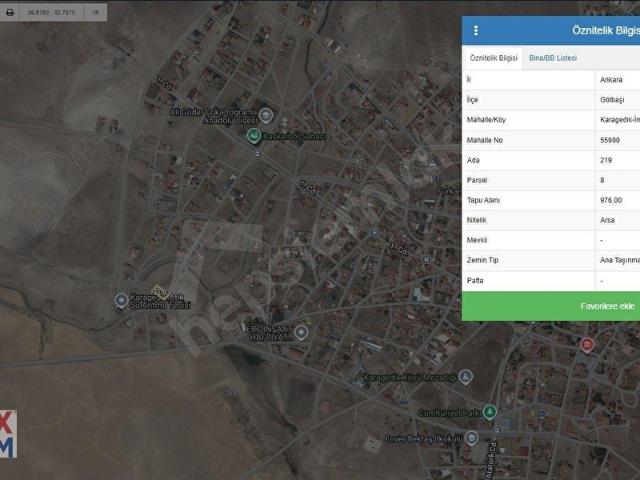The width and height of the screenshot is (640, 480).
Task: Select the Karagedik Köyü Mezarlığı marker
Action: coord(466,376)
